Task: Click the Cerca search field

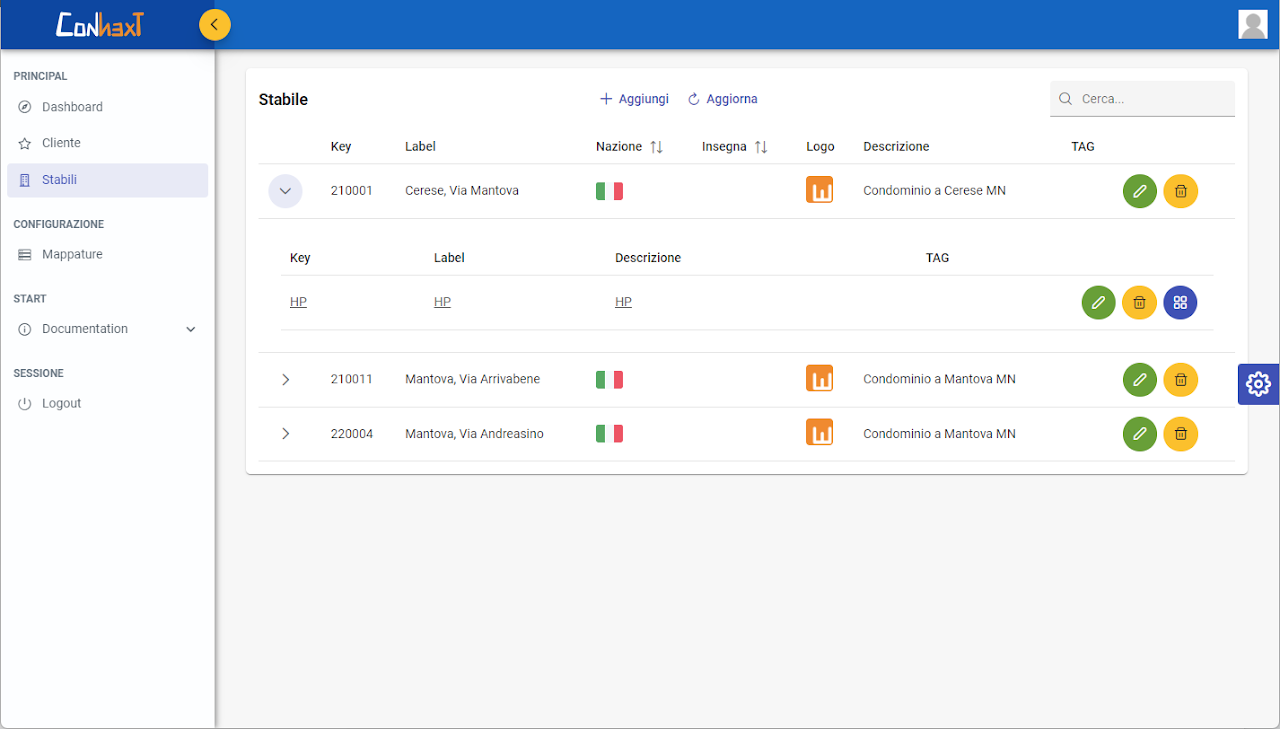Action: tap(1152, 99)
